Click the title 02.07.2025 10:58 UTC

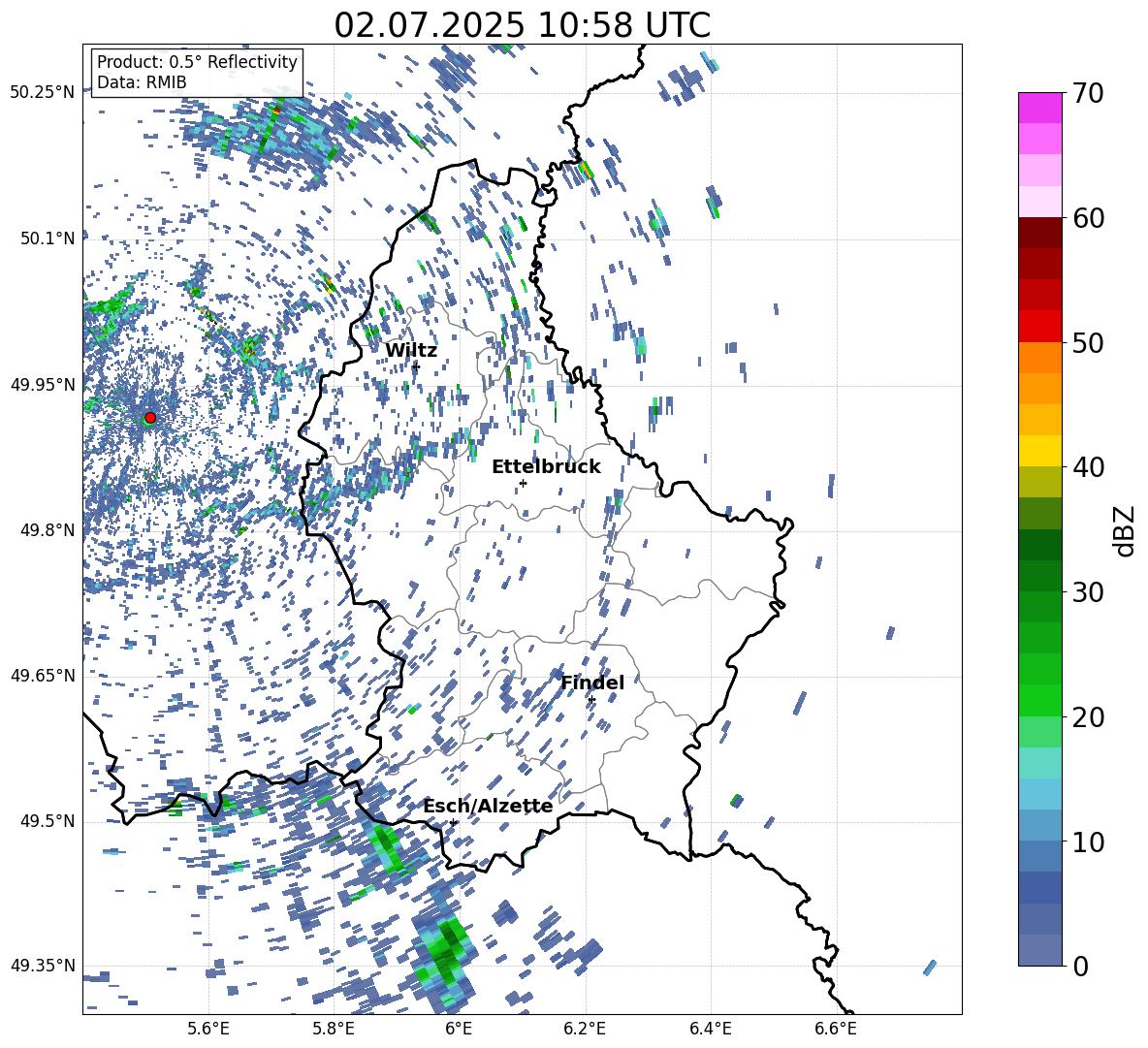522,25
